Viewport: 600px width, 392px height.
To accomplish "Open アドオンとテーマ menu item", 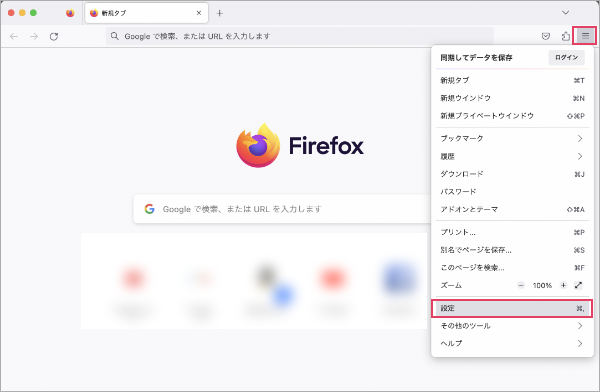I will 512,209.
